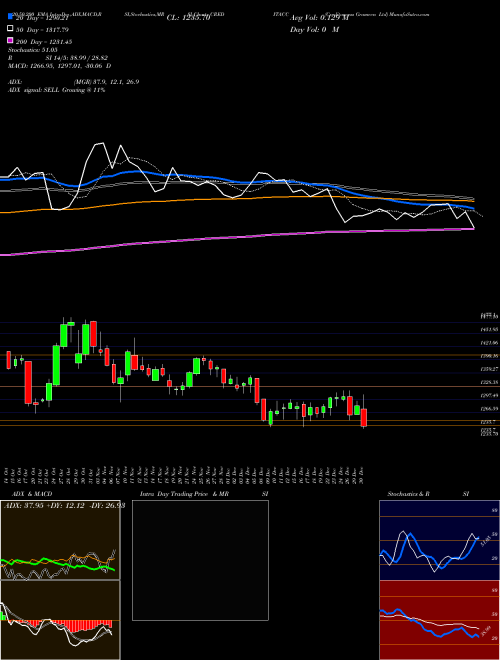Click the empty Intra Day chart box
The image size is (500, 660).
coord(200,560)
